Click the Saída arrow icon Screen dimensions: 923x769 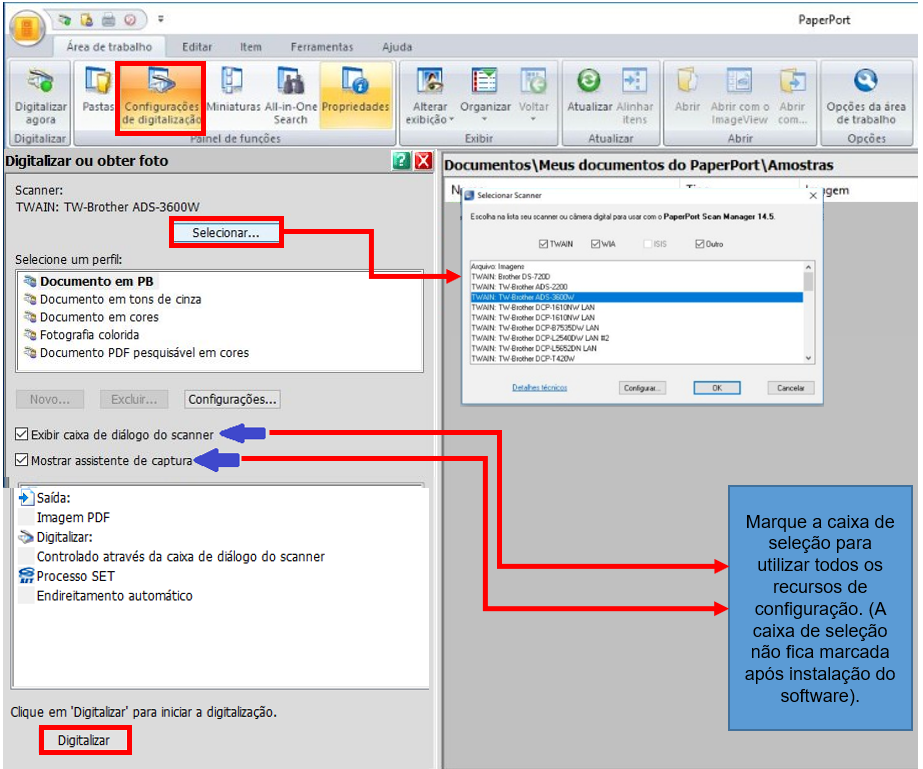[x=26, y=498]
